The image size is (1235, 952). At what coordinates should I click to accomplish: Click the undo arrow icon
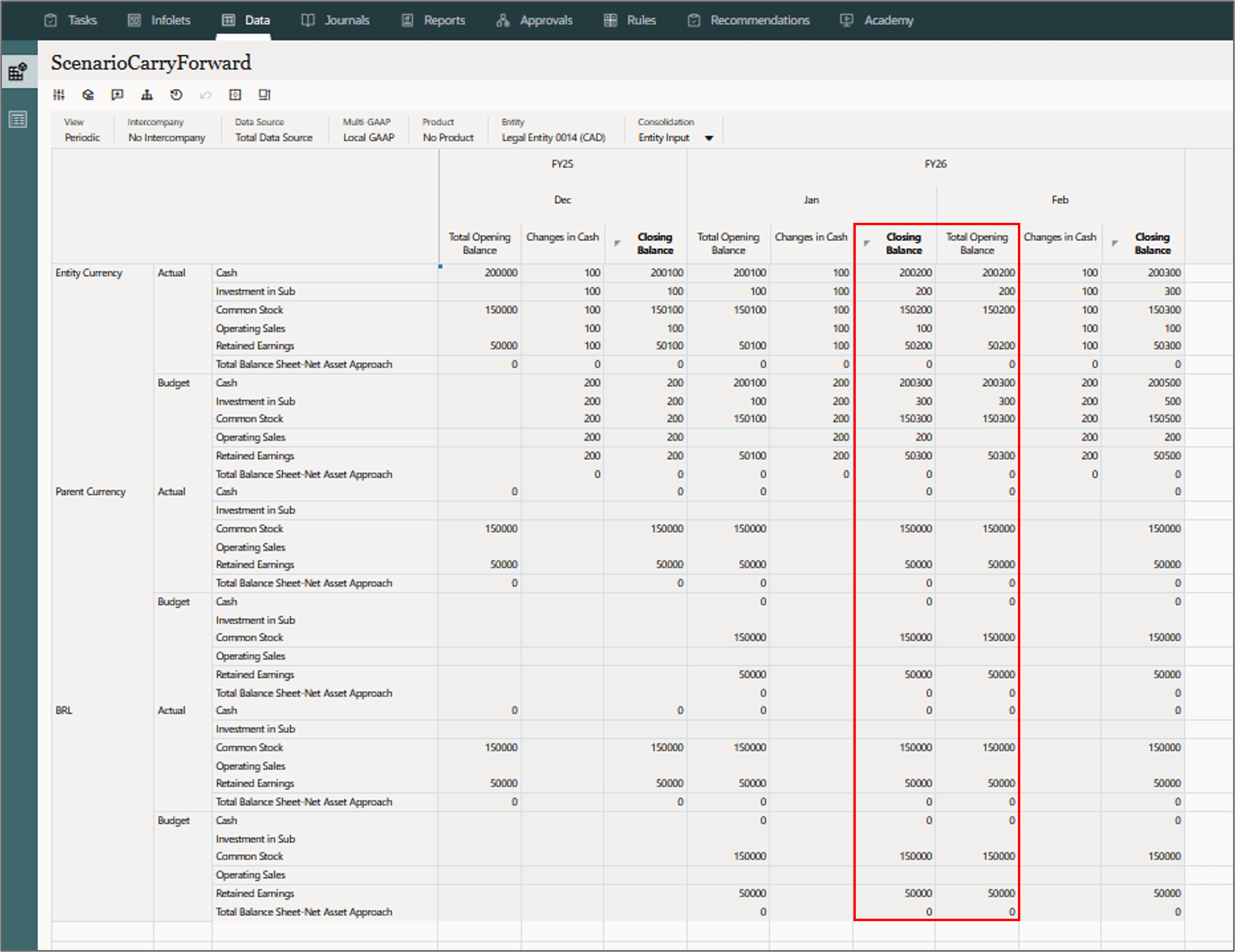[x=205, y=95]
